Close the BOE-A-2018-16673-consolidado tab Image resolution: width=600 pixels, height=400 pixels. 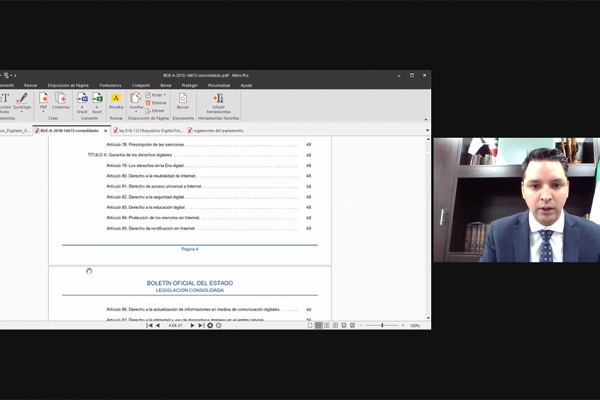tap(106, 131)
